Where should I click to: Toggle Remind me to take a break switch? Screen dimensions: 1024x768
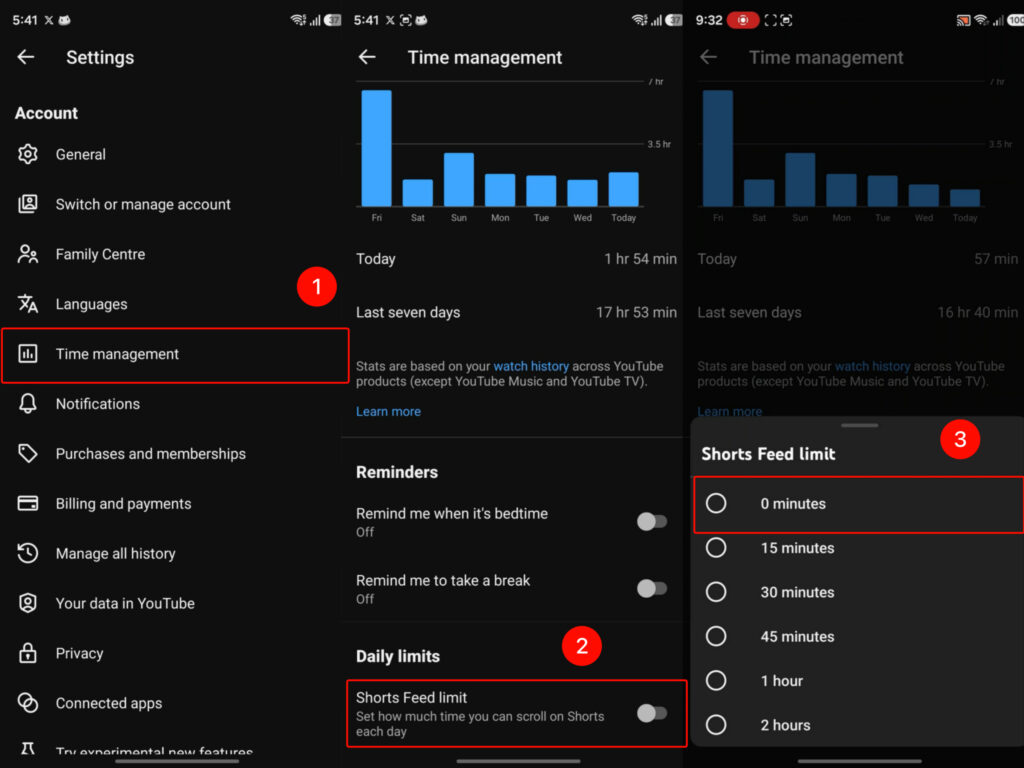pyautogui.click(x=652, y=588)
